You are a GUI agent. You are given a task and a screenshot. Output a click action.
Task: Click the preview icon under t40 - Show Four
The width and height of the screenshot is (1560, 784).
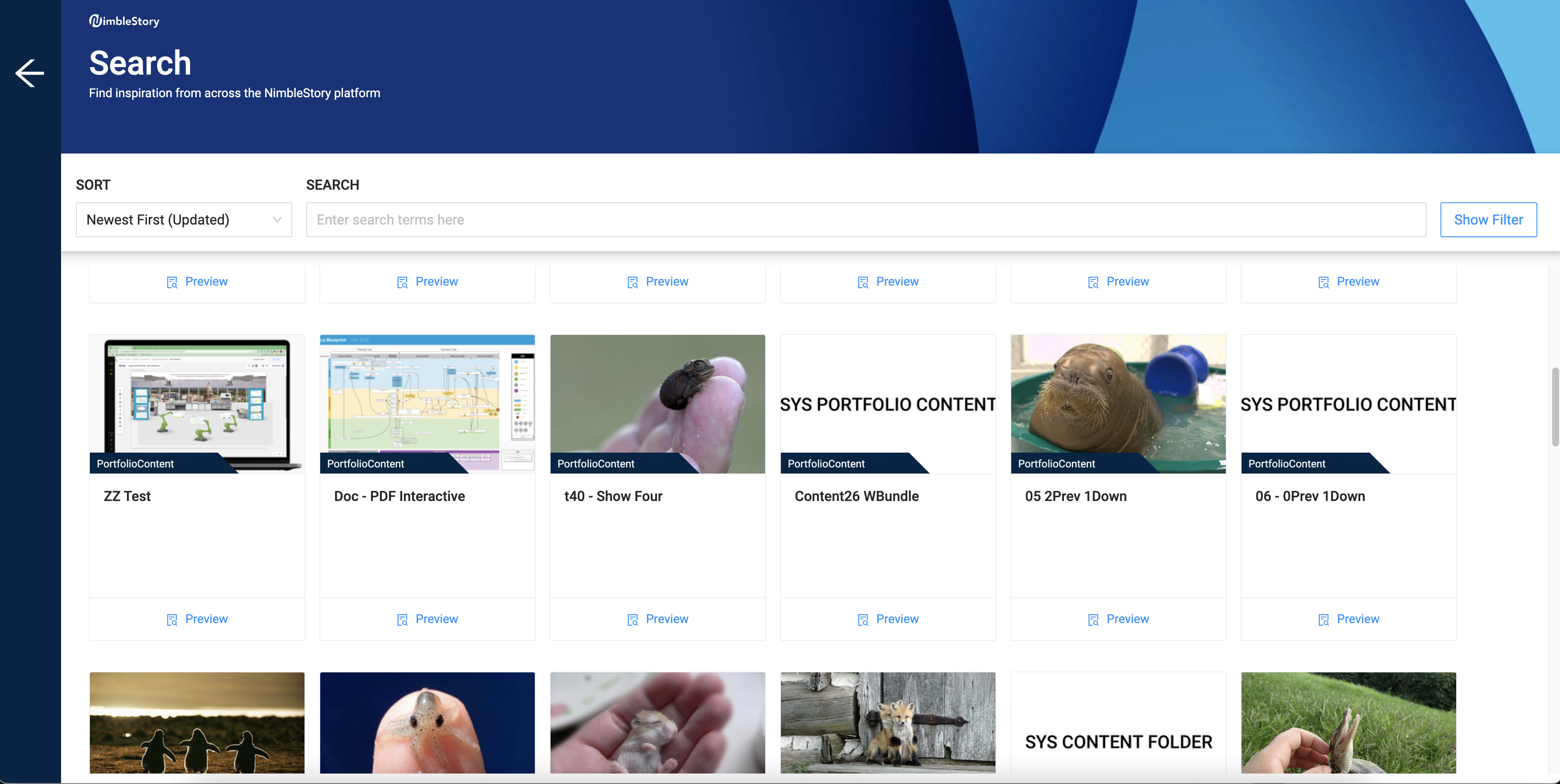pyautogui.click(x=633, y=619)
